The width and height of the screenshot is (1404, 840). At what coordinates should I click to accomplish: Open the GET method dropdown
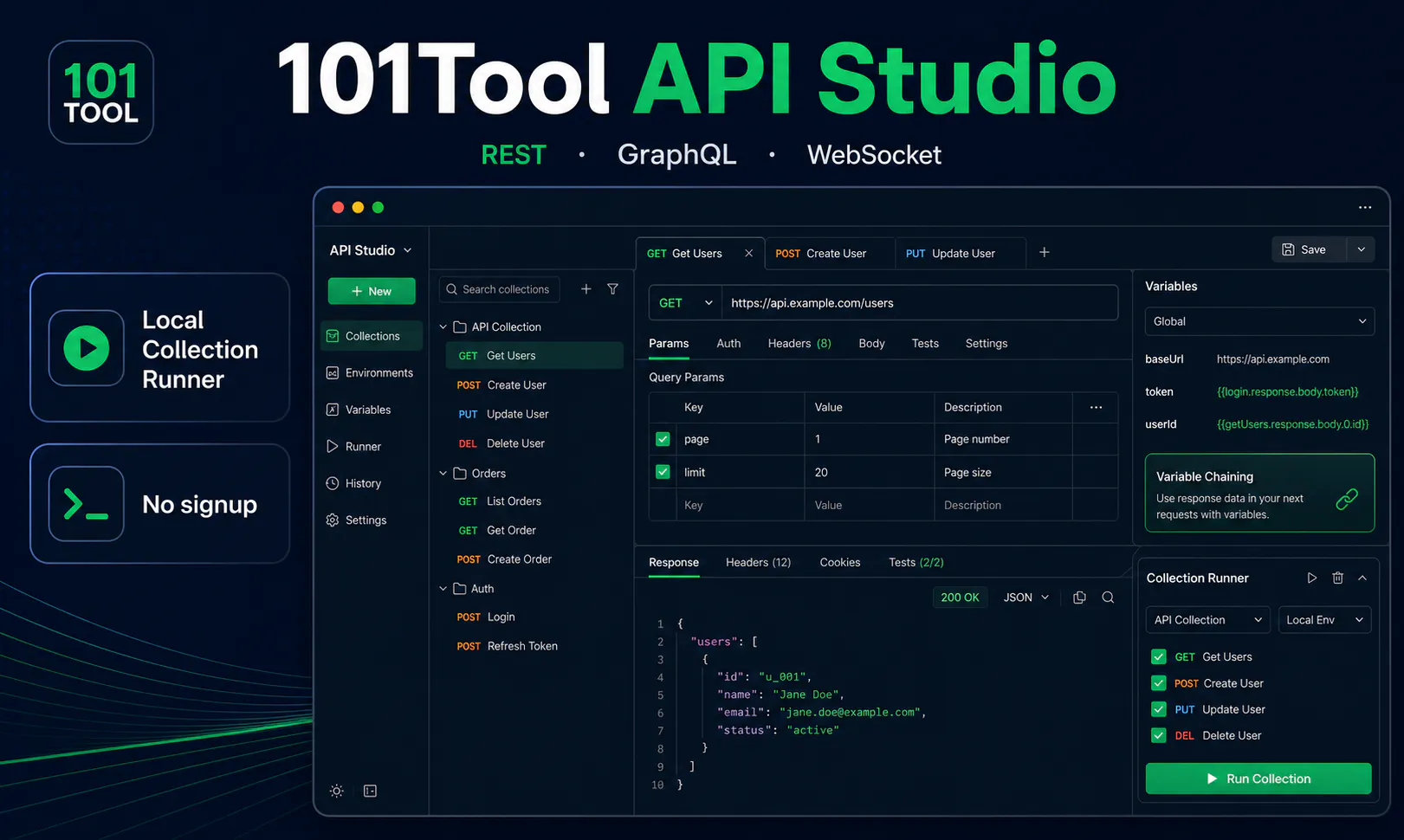click(x=685, y=303)
